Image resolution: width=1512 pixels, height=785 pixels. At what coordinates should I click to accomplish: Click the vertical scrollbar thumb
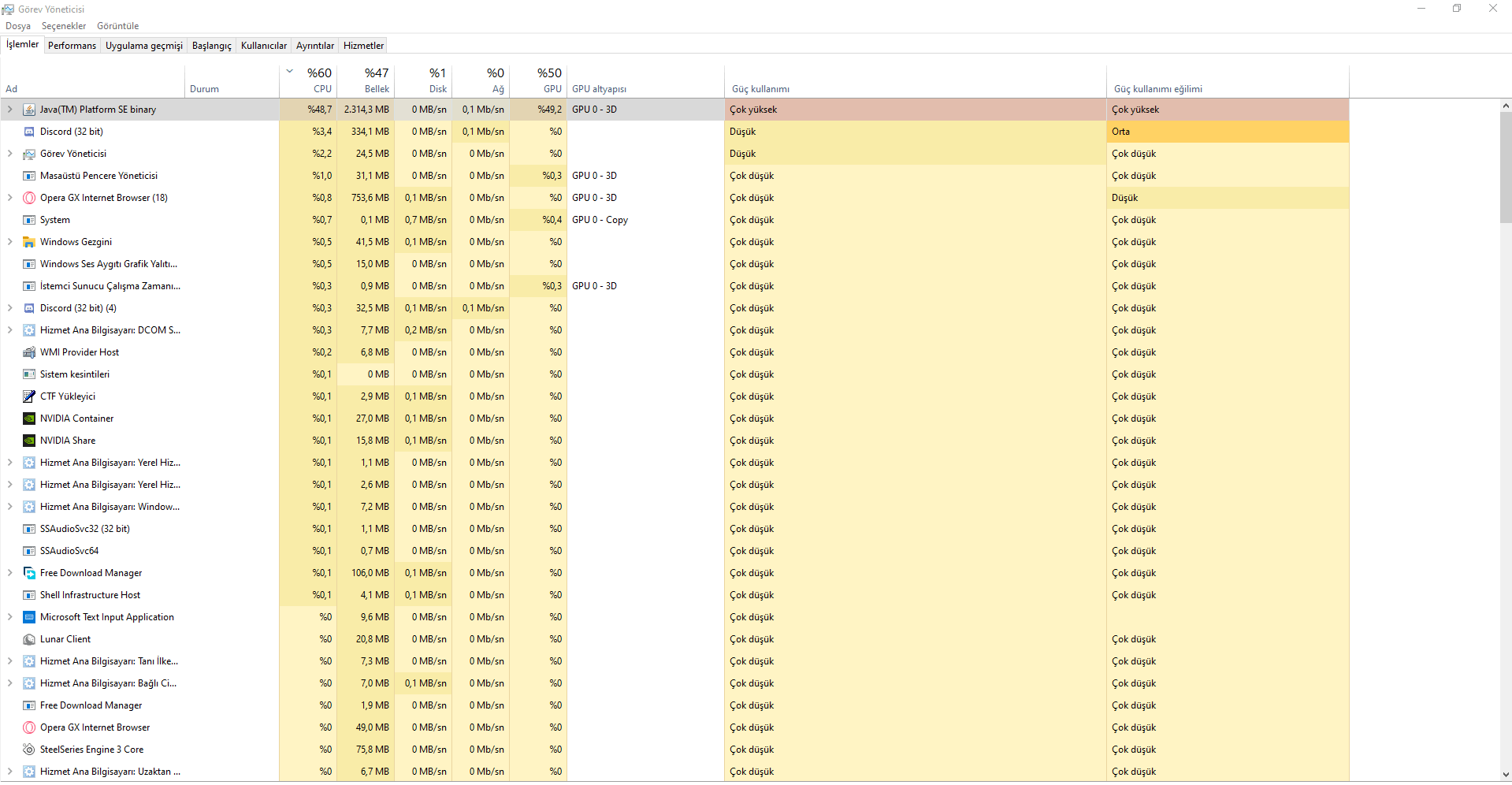coord(1506,167)
